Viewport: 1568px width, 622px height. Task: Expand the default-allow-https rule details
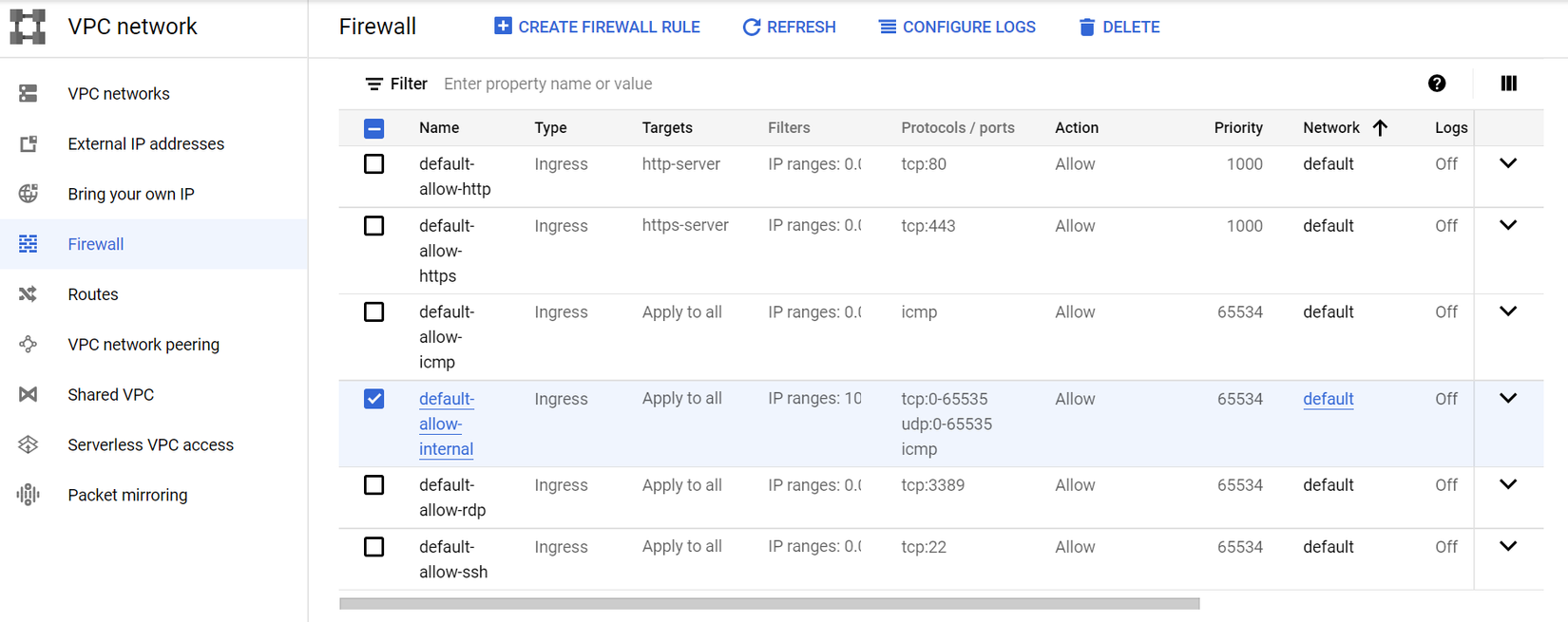tap(1508, 225)
